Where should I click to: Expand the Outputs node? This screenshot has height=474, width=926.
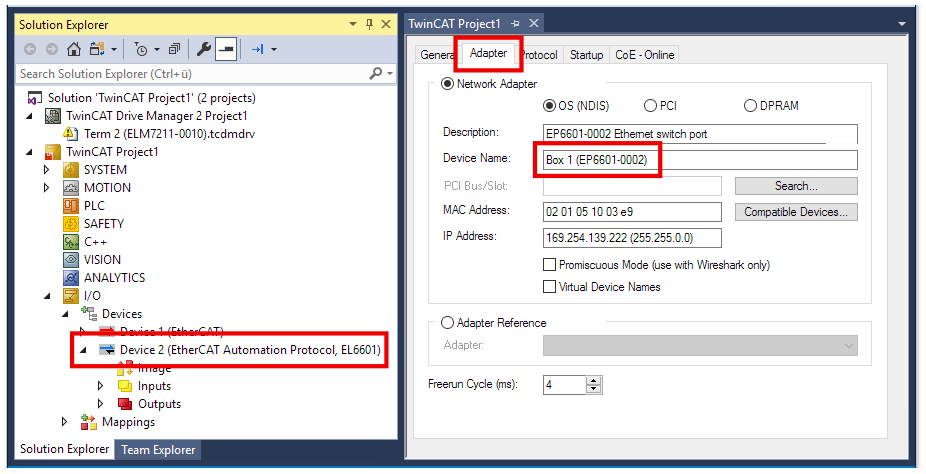pos(100,404)
